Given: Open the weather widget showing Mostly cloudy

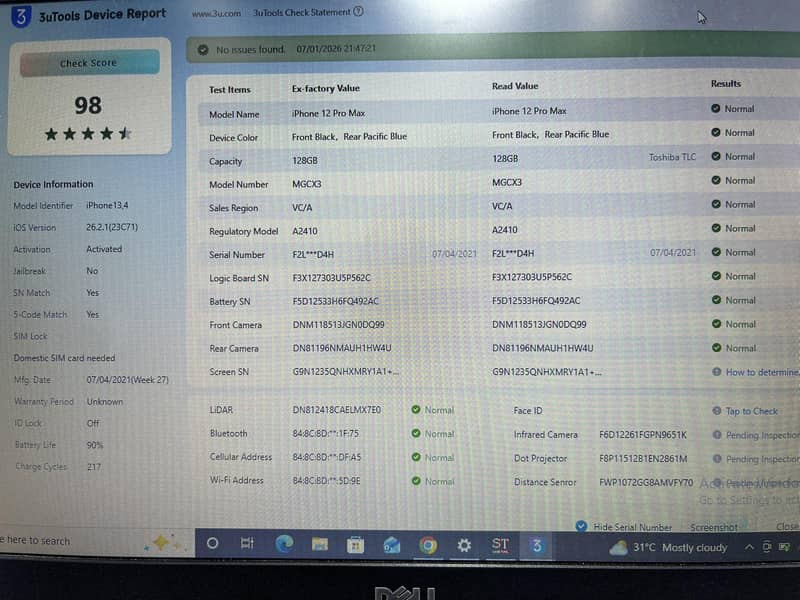Looking at the screenshot, I should tap(668, 547).
